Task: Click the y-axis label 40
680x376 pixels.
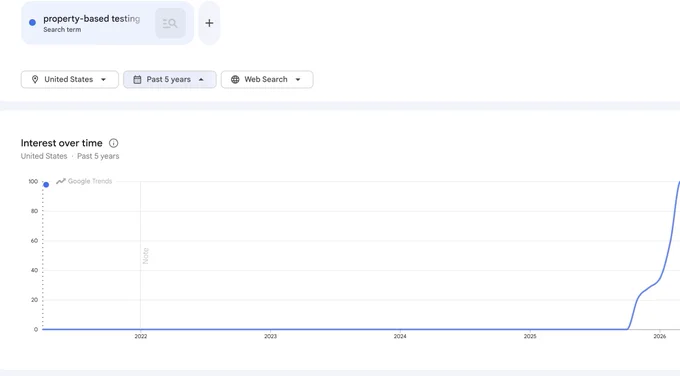Action: coord(34,270)
